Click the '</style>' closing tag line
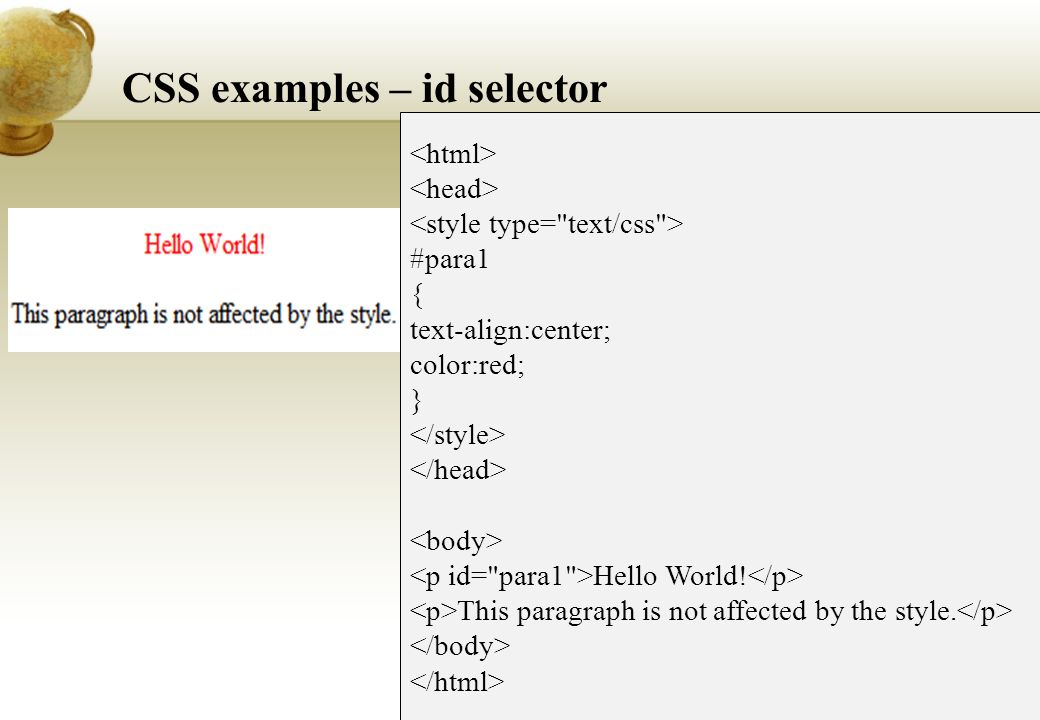 pyautogui.click(x=458, y=435)
